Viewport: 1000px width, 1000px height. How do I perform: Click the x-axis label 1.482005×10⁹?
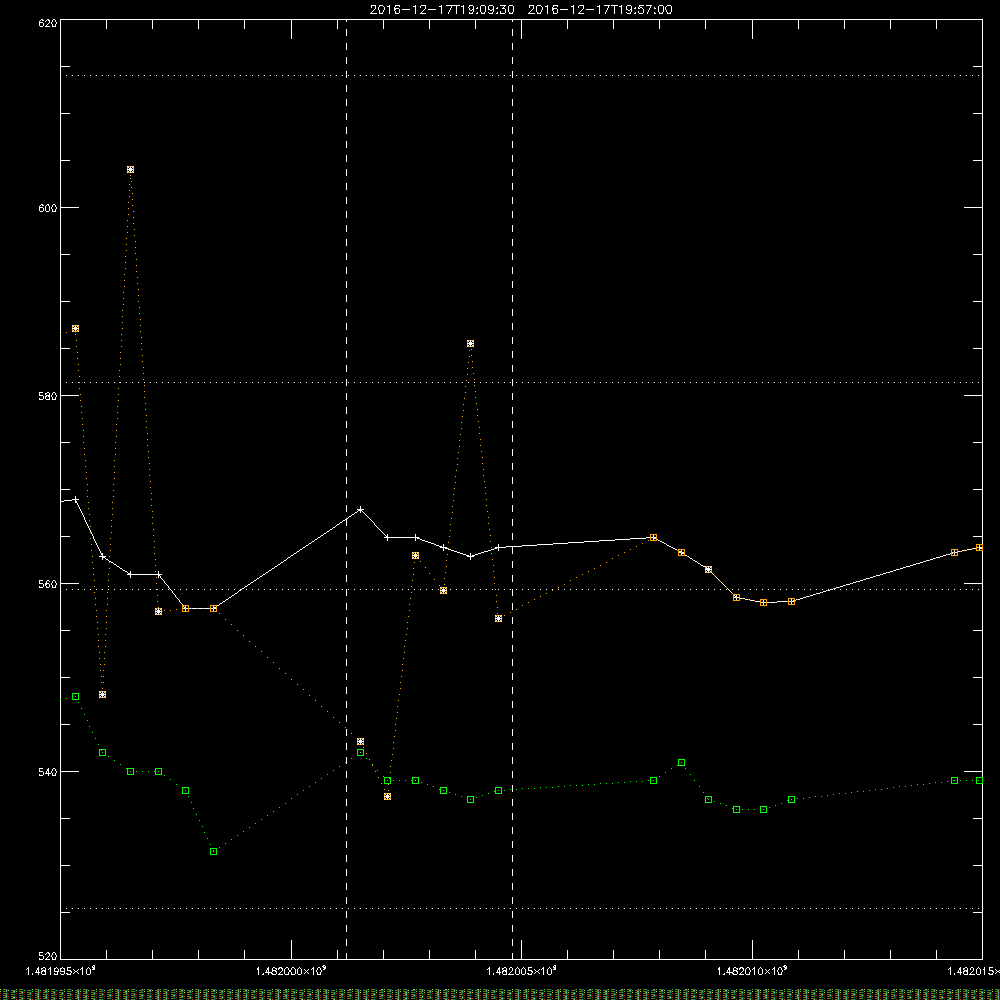tap(522, 971)
